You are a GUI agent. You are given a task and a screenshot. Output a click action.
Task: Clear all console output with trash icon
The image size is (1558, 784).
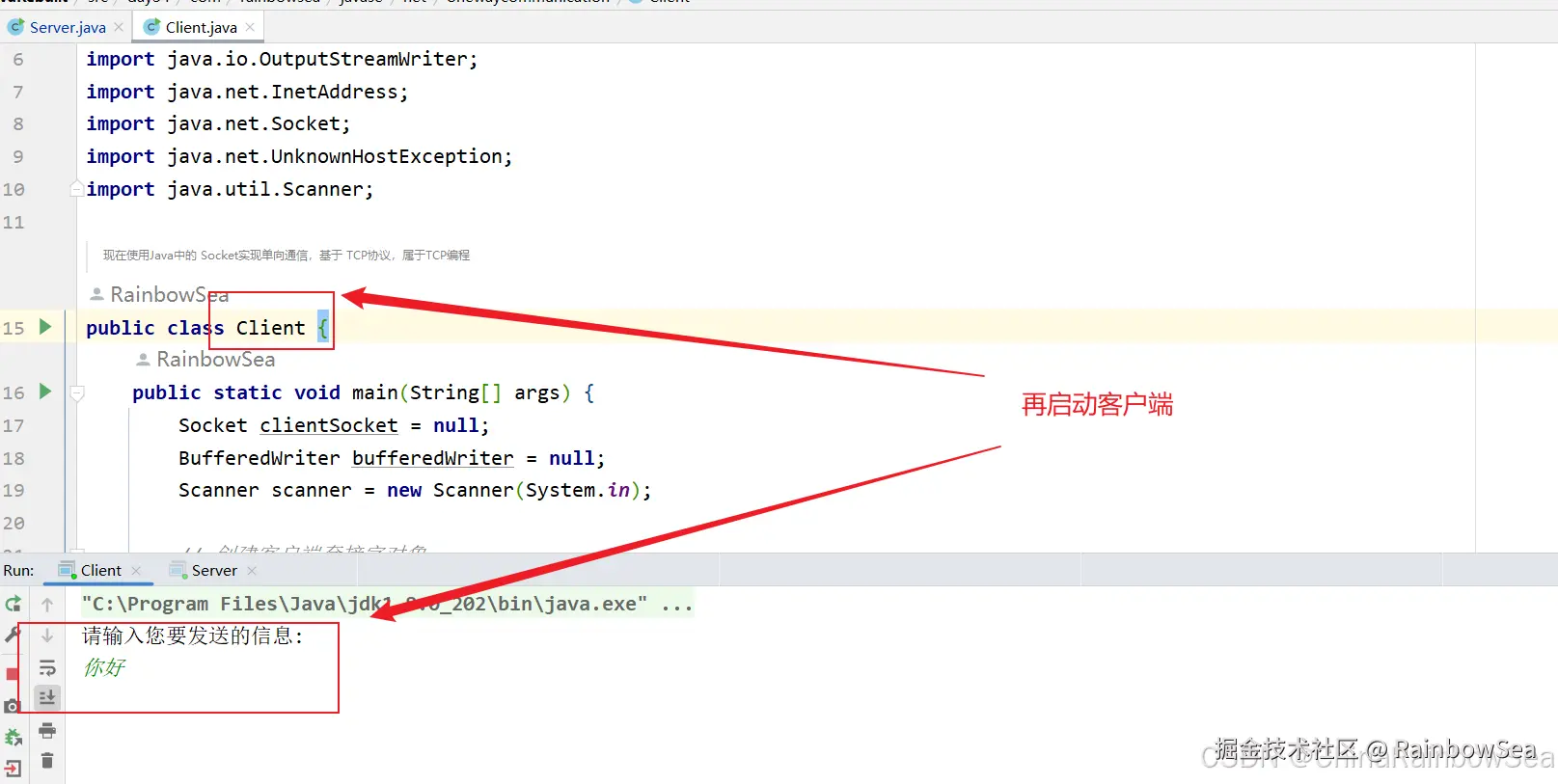click(x=47, y=762)
